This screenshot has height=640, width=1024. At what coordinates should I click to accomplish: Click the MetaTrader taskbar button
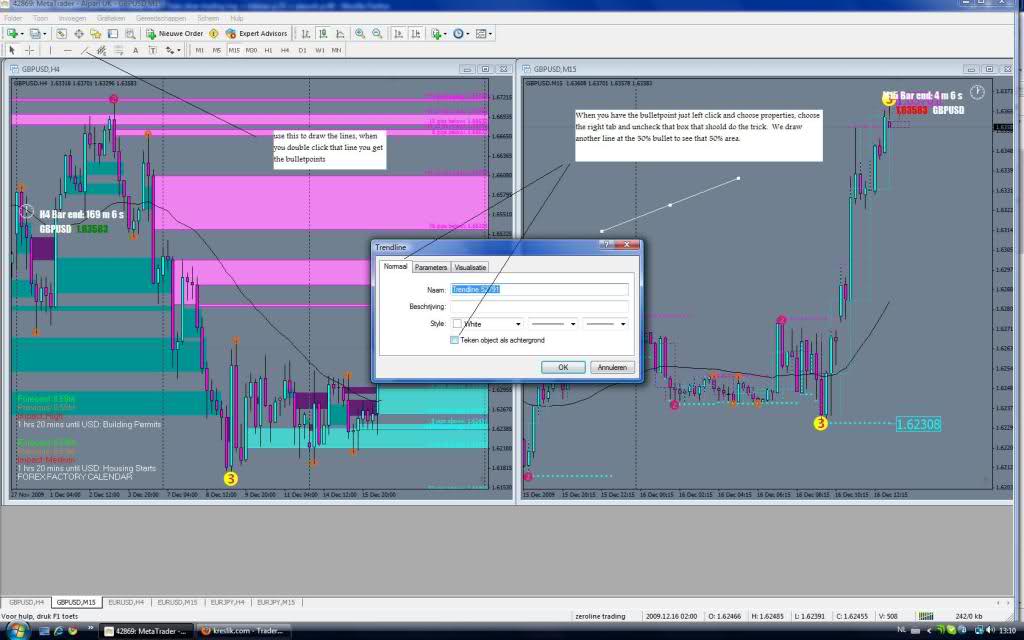[147, 631]
